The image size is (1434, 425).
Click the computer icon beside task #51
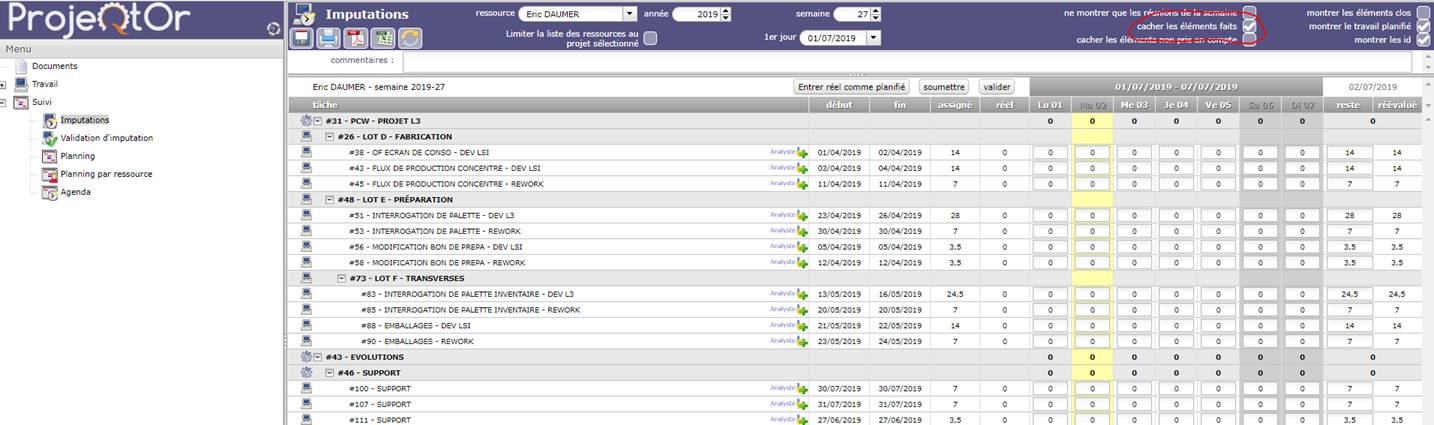[306, 215]
